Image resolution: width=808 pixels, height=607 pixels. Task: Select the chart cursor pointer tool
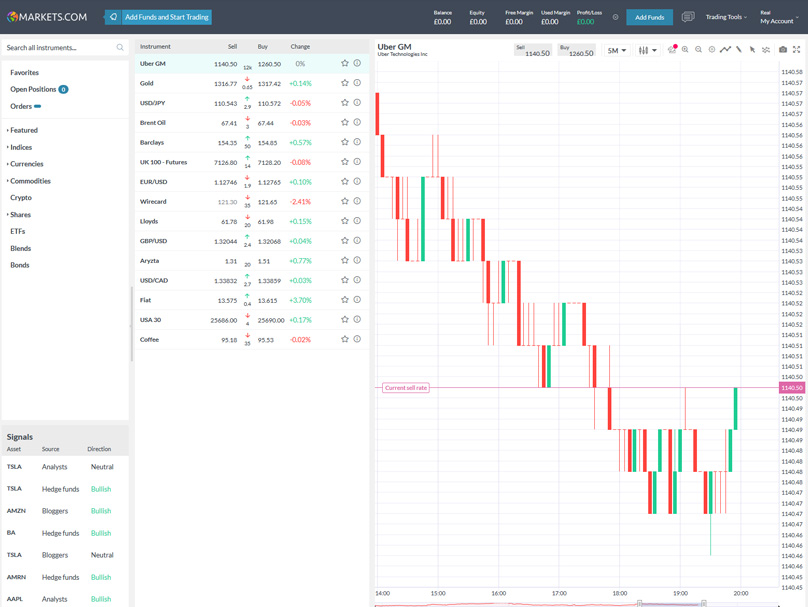click(x=752, y=50)
